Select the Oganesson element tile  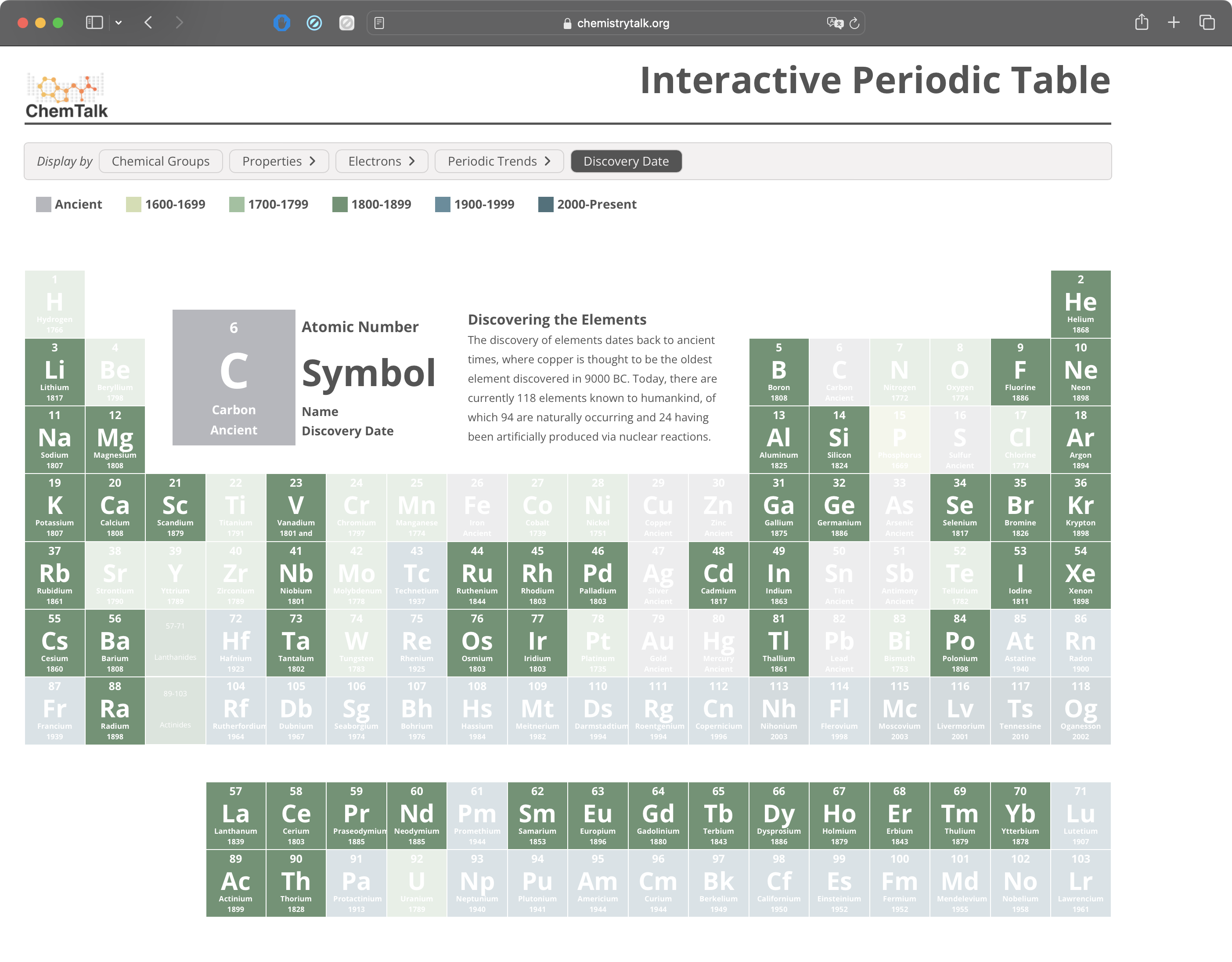pyautogui.click(x=1080, y=711)
